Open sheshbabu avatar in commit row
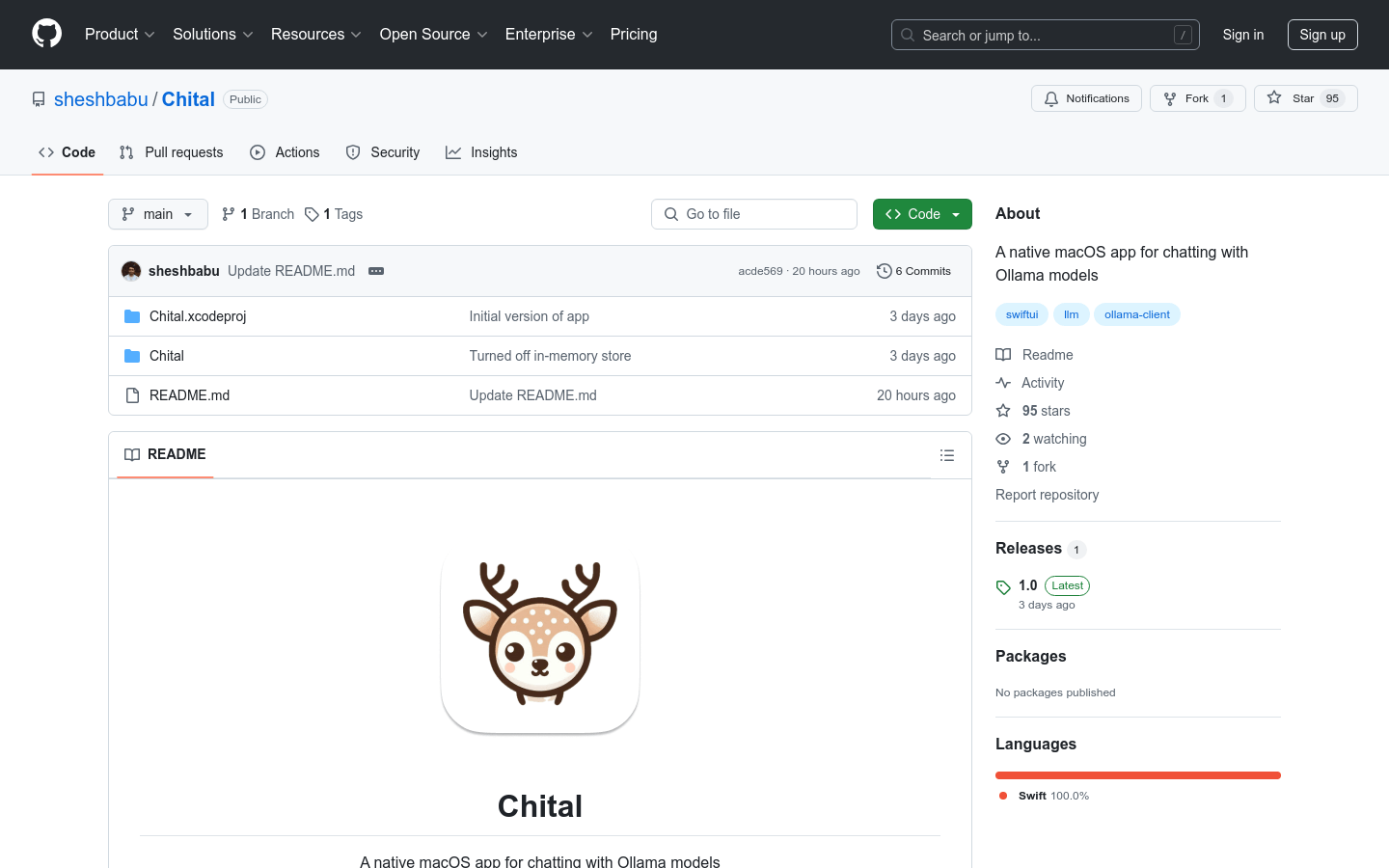This screenshot has width=1389, height=868. point(131,271)
